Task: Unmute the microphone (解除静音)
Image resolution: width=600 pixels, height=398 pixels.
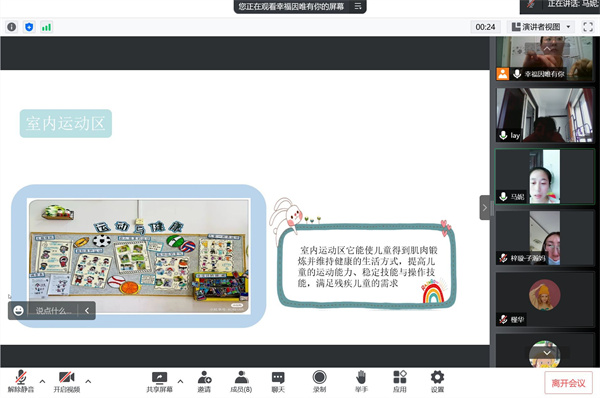Action: pos(21,382)
